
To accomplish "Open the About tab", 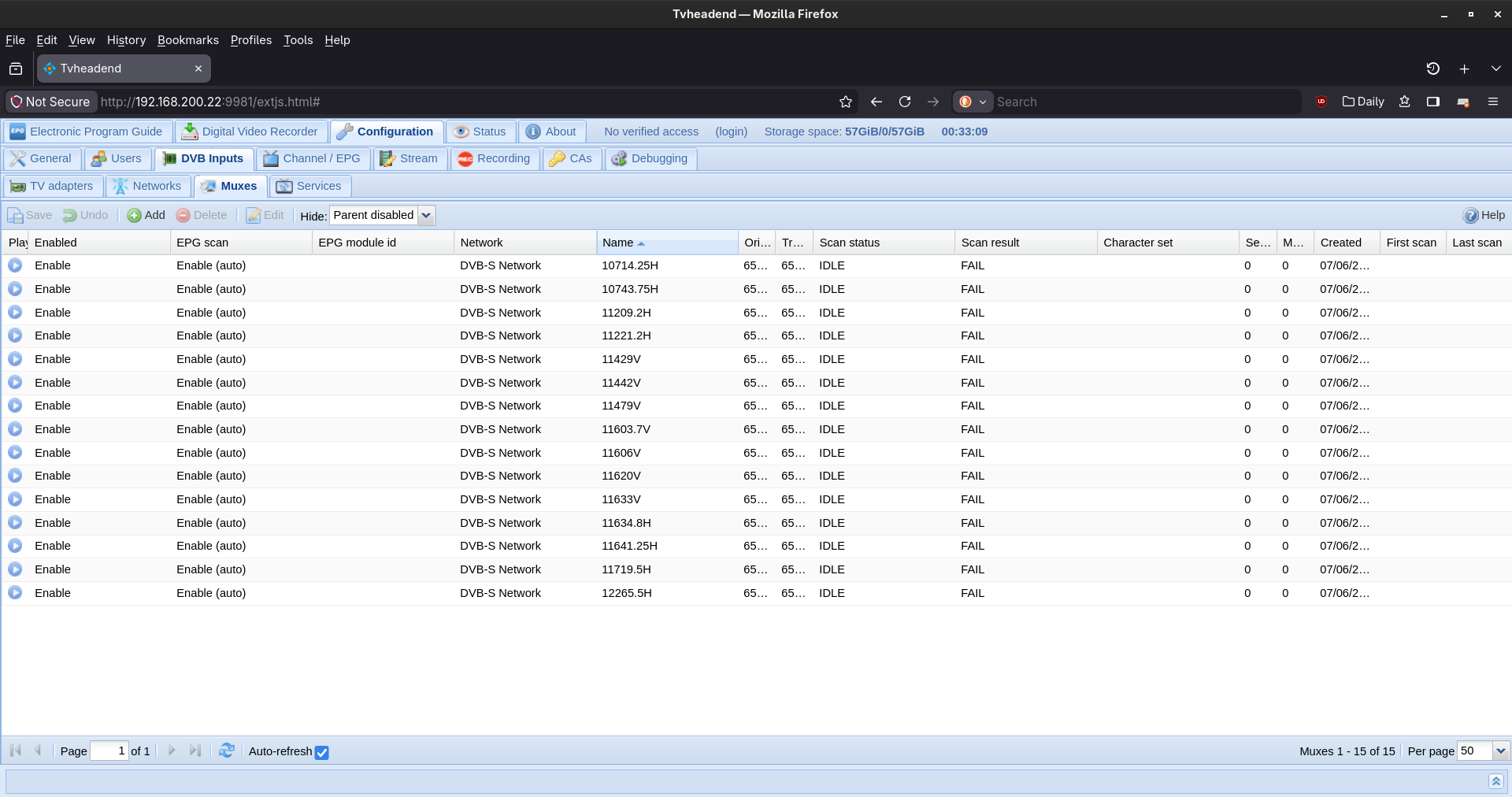I will coord(551,132).
